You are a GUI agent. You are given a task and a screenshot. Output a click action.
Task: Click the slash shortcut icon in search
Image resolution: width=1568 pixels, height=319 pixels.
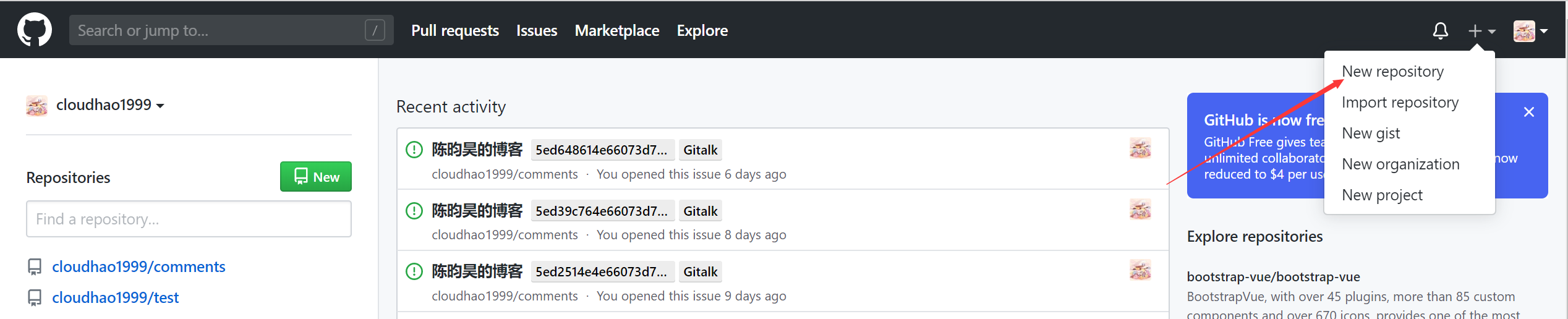click(x=375, y=30)
